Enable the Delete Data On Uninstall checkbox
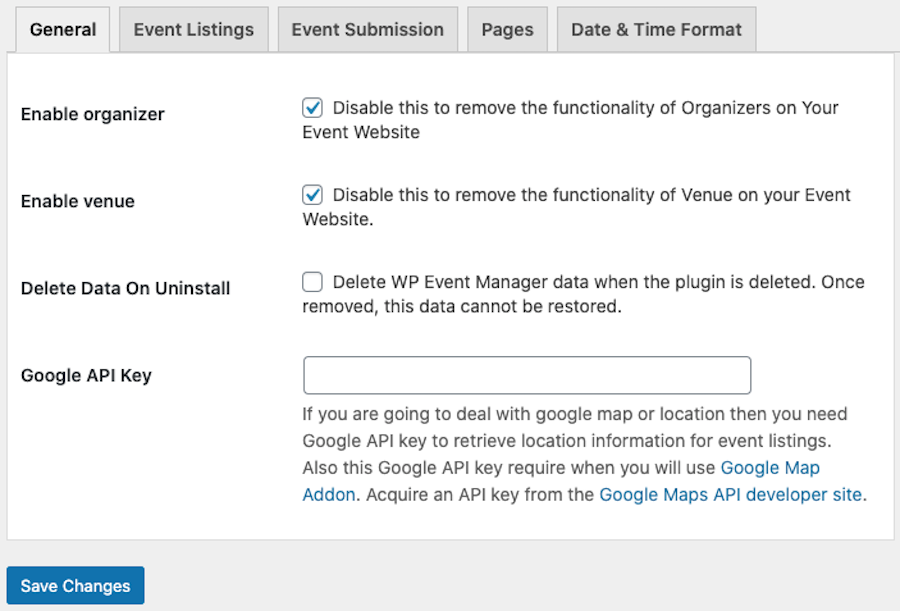The height and width of the screenshot is (611, 900). pos(313,282)
